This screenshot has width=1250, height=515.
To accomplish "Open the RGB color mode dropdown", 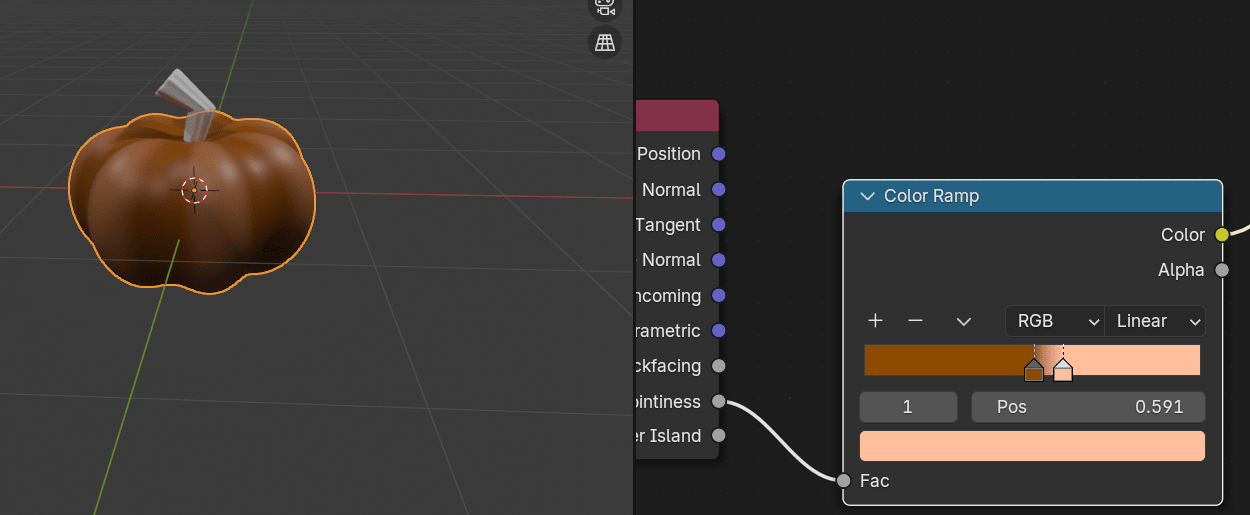I will (1054, 321).
